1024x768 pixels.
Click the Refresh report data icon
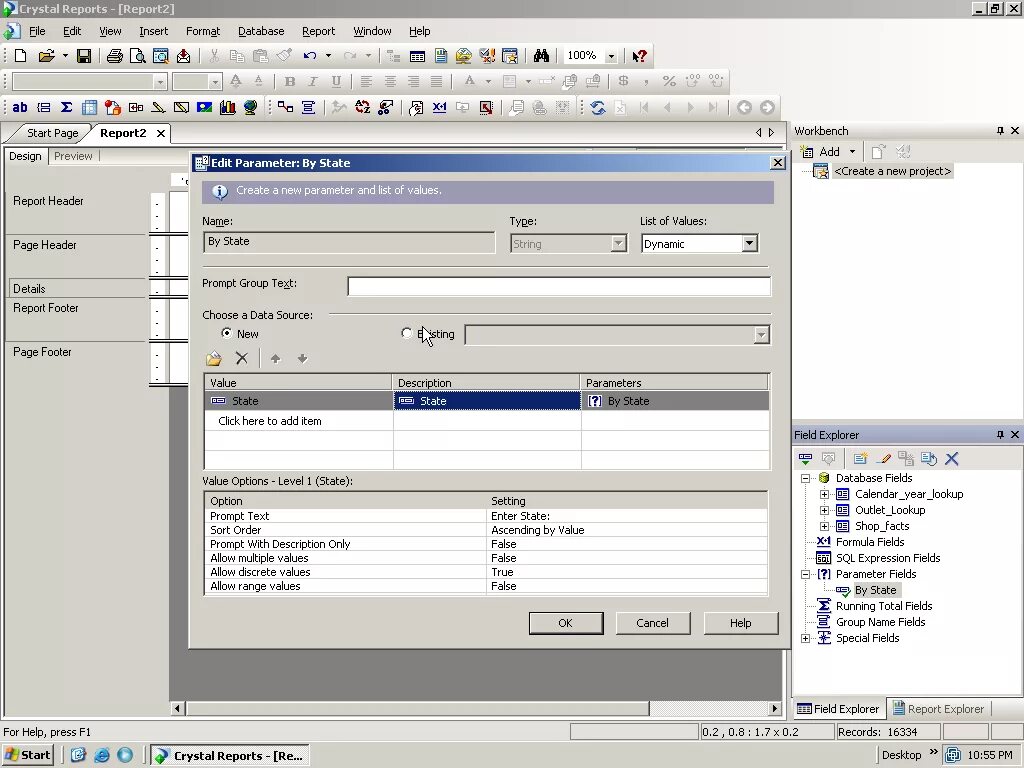[x=598, y=108]
